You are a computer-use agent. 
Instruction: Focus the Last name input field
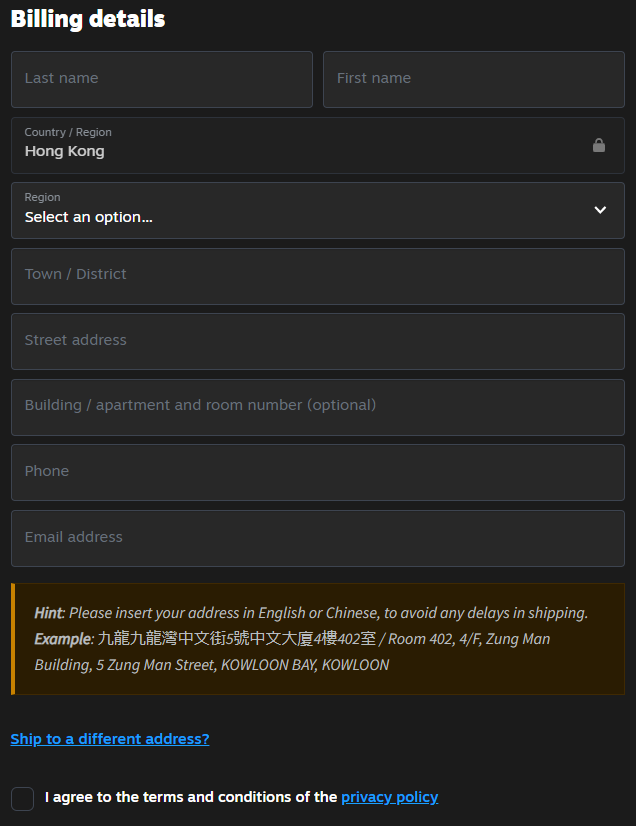coord(162,80)
